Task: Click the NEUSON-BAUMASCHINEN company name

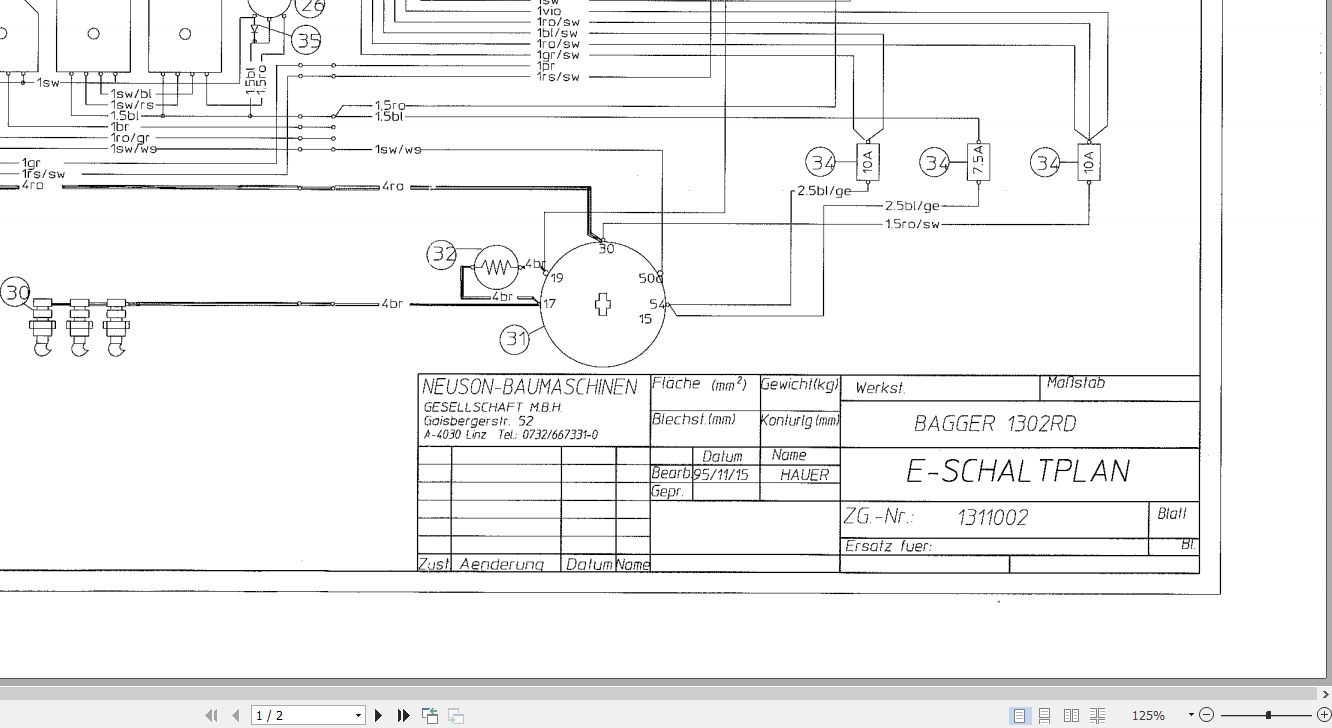Action: (530, 387)
